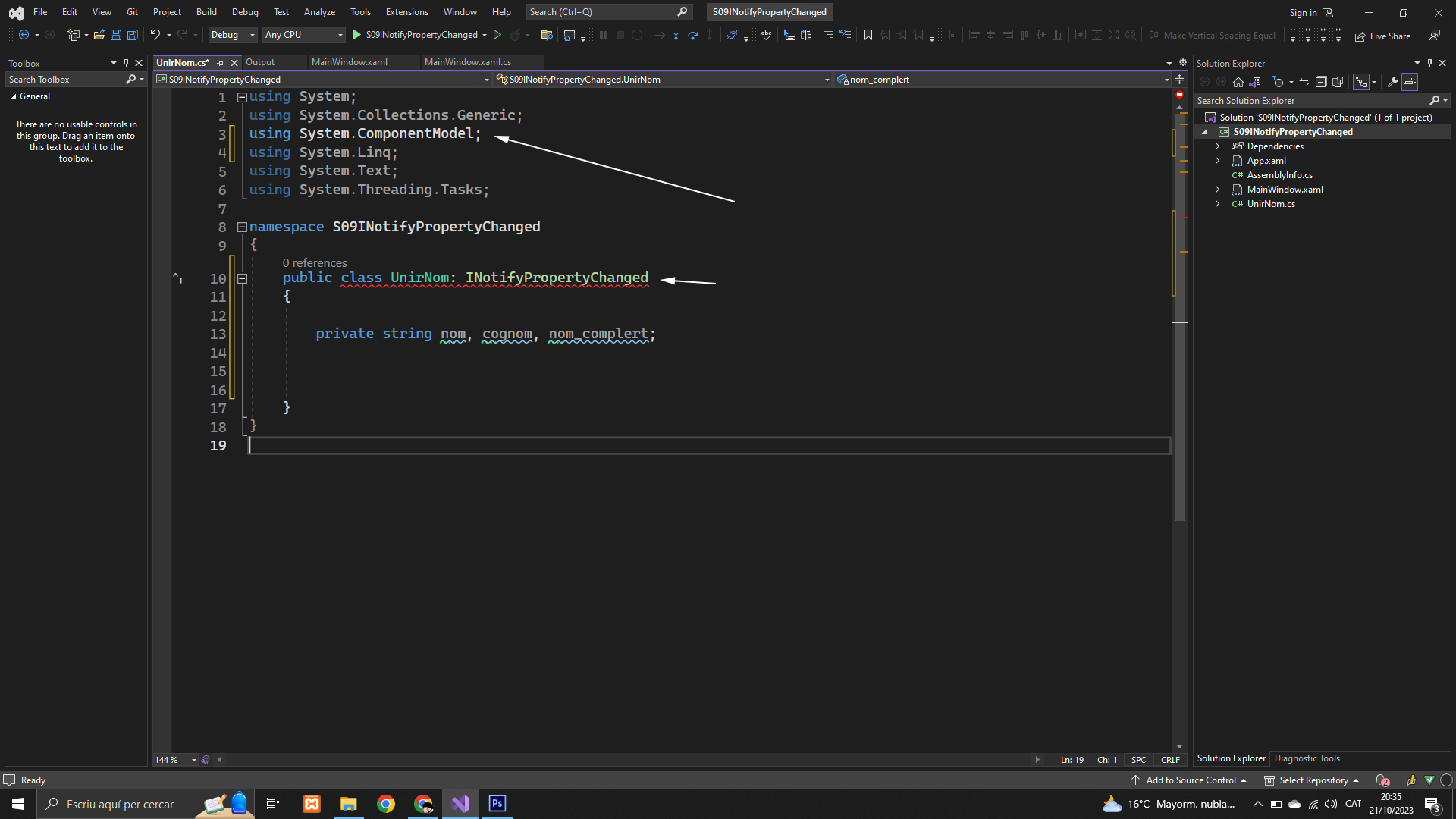Click Solution Explorer Home icon
This screenshot has width=1456, height=819.
point(1238,82)
